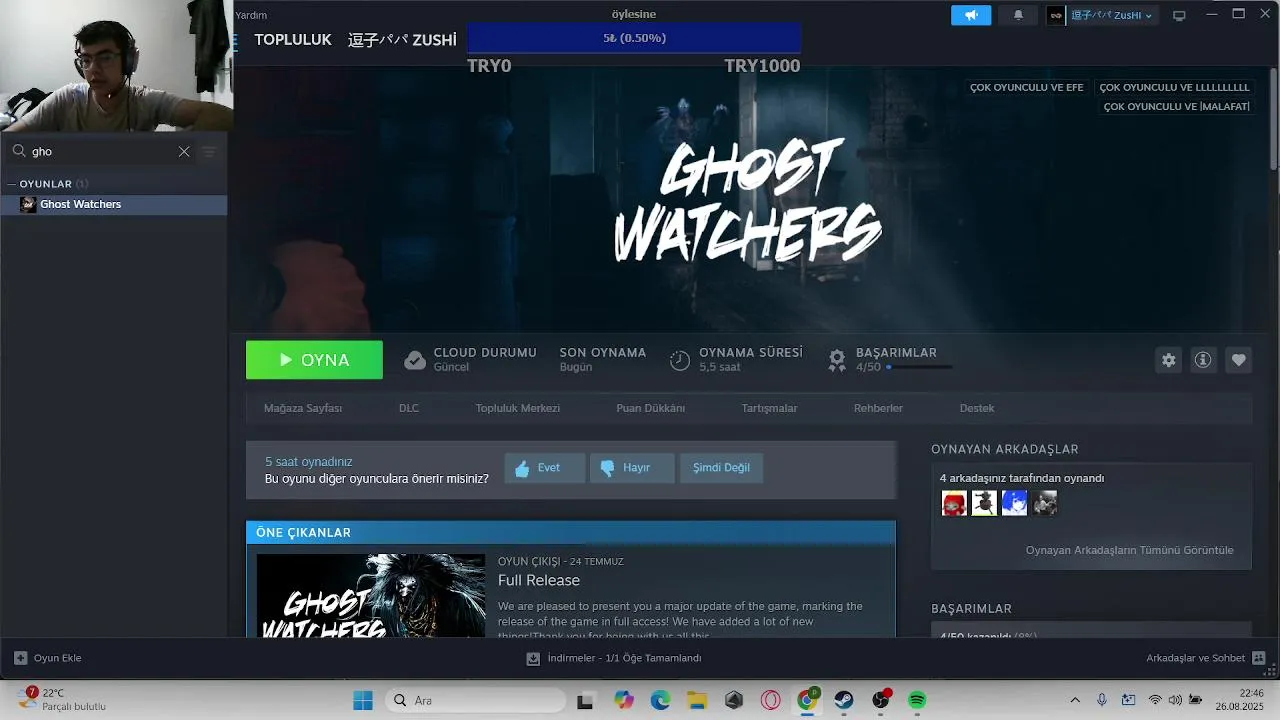Image resolution: width=1280 pixels, height=720 pixels.
Task: Open the notifications bell
Action: 1018,15
